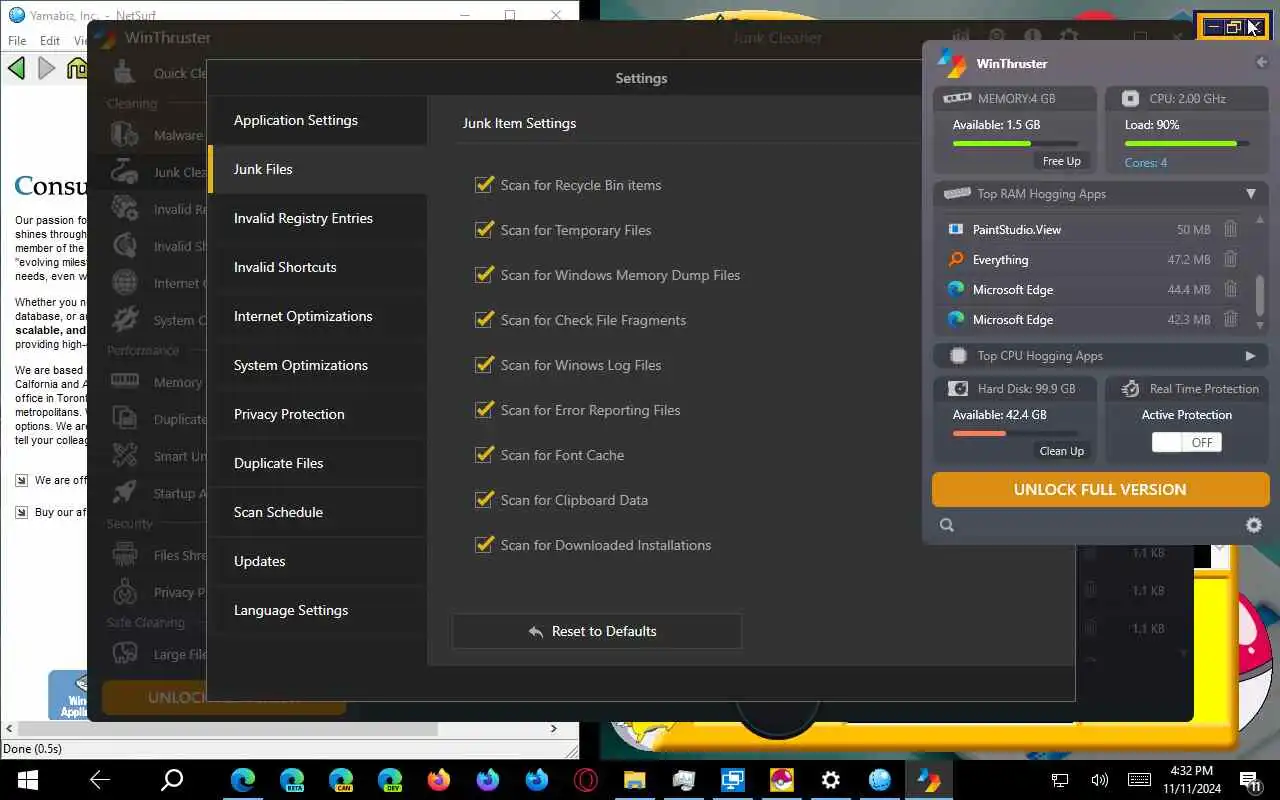Toggle Scan for Downloaded Installations

pyautogui.click(x=485, y=544)
